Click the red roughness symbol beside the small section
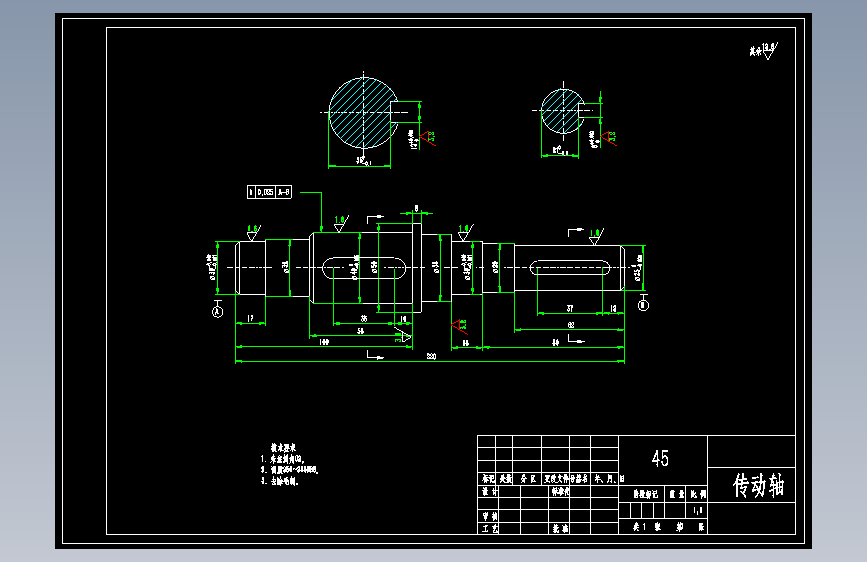 click(609, 138)
